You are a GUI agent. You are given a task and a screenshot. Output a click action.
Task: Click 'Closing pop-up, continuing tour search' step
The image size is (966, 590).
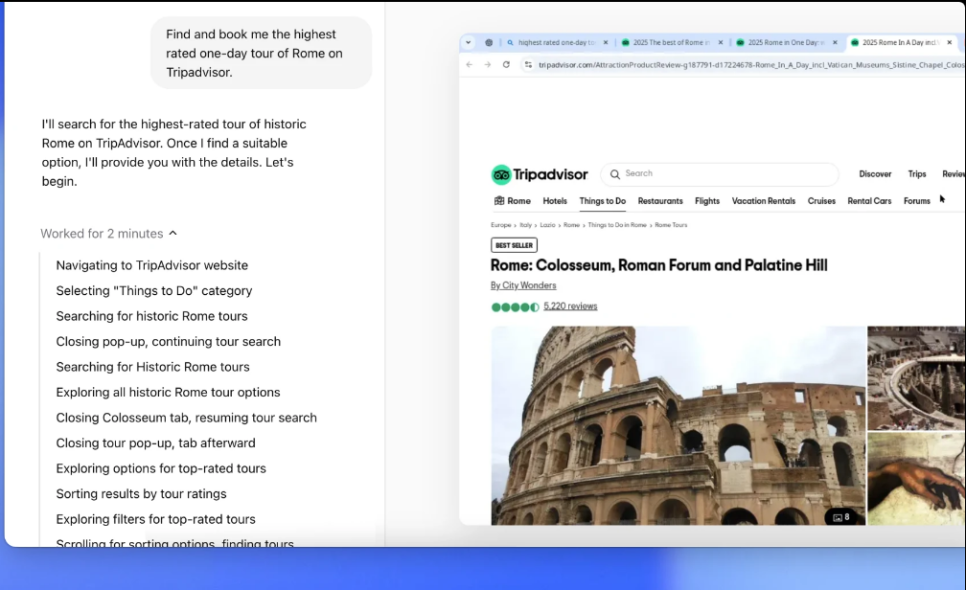168,342
